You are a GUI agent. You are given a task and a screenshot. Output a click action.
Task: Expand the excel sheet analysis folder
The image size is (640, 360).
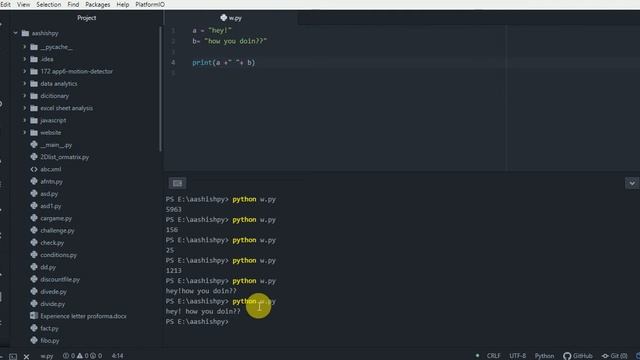coord(24,108)
